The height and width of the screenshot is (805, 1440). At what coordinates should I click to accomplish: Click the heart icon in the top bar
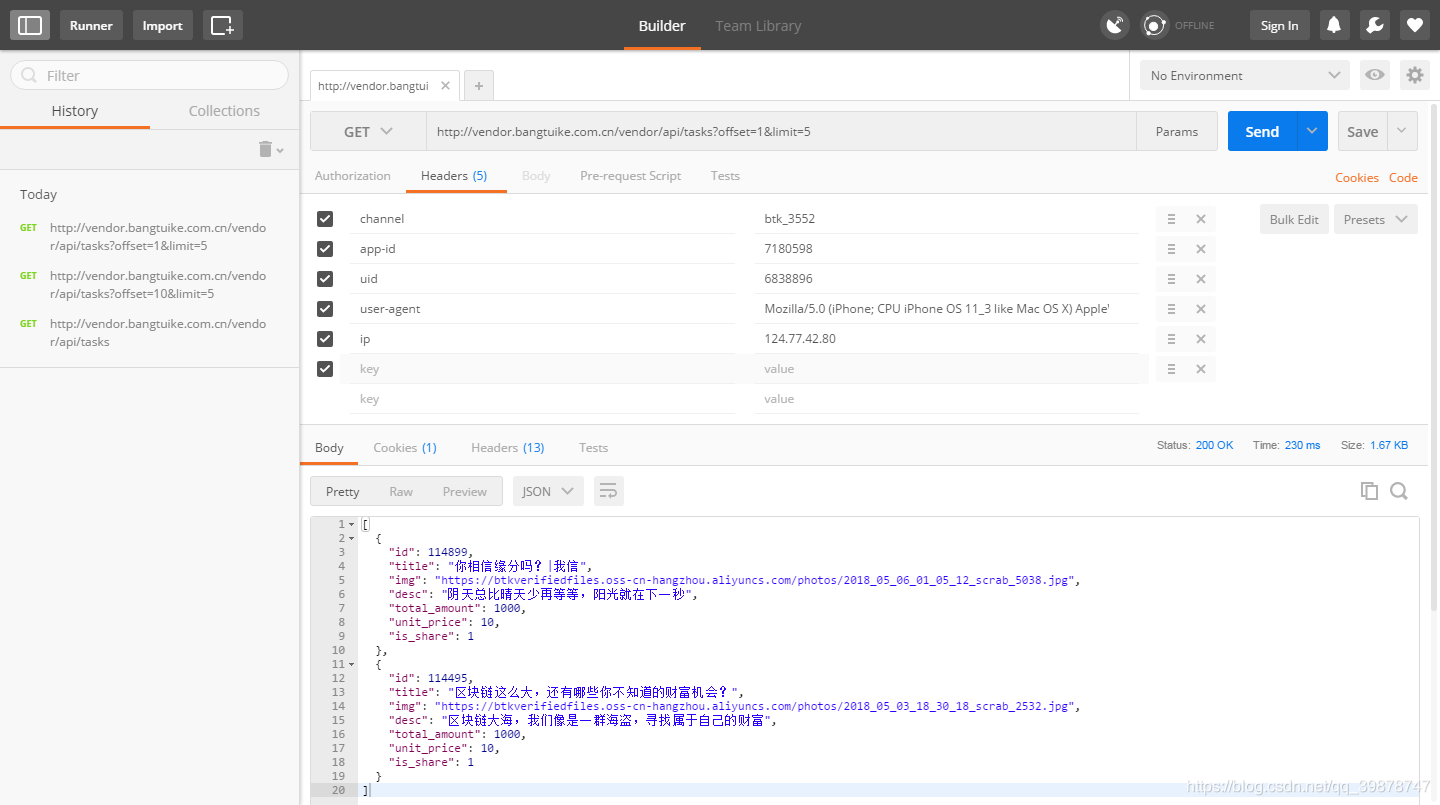coord(1414,25)
